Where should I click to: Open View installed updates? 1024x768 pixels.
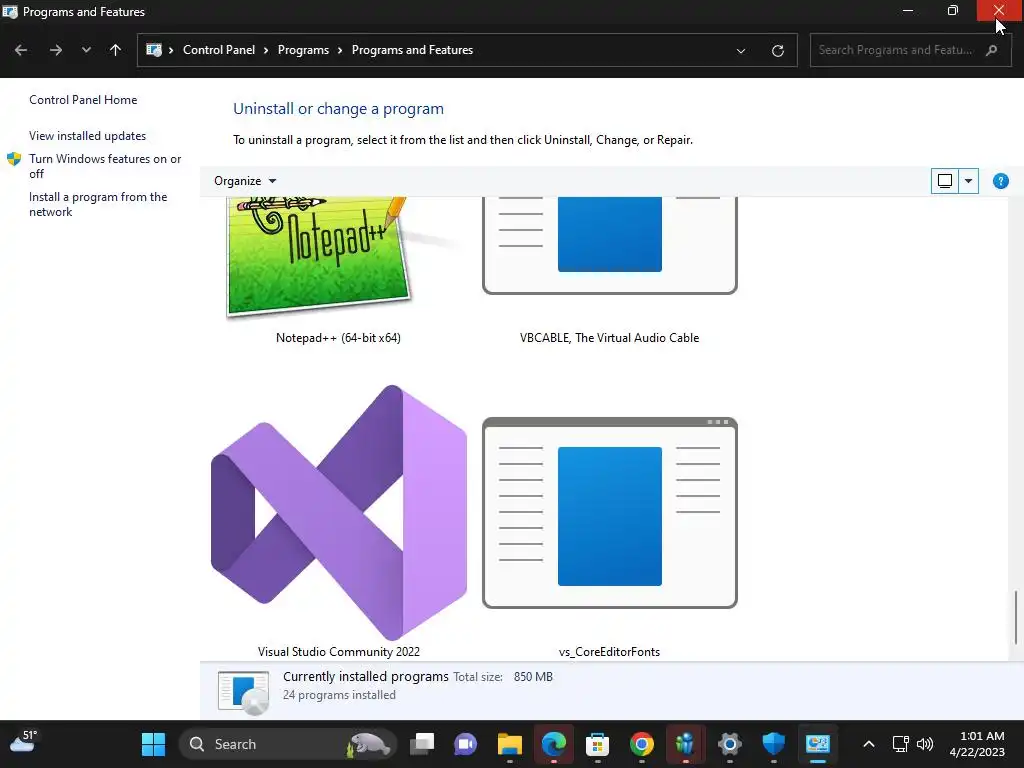[x=88, y=136]
